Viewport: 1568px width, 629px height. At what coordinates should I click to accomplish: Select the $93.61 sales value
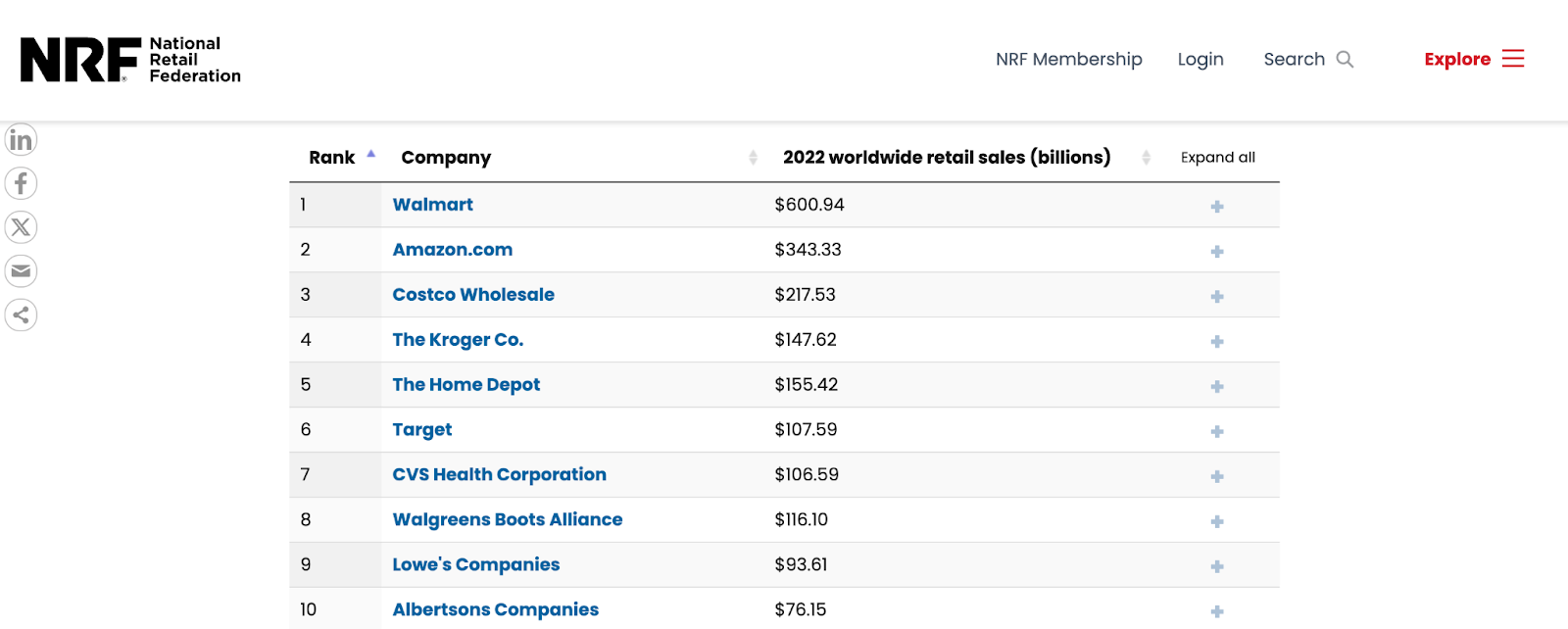[x=802, y=565]
